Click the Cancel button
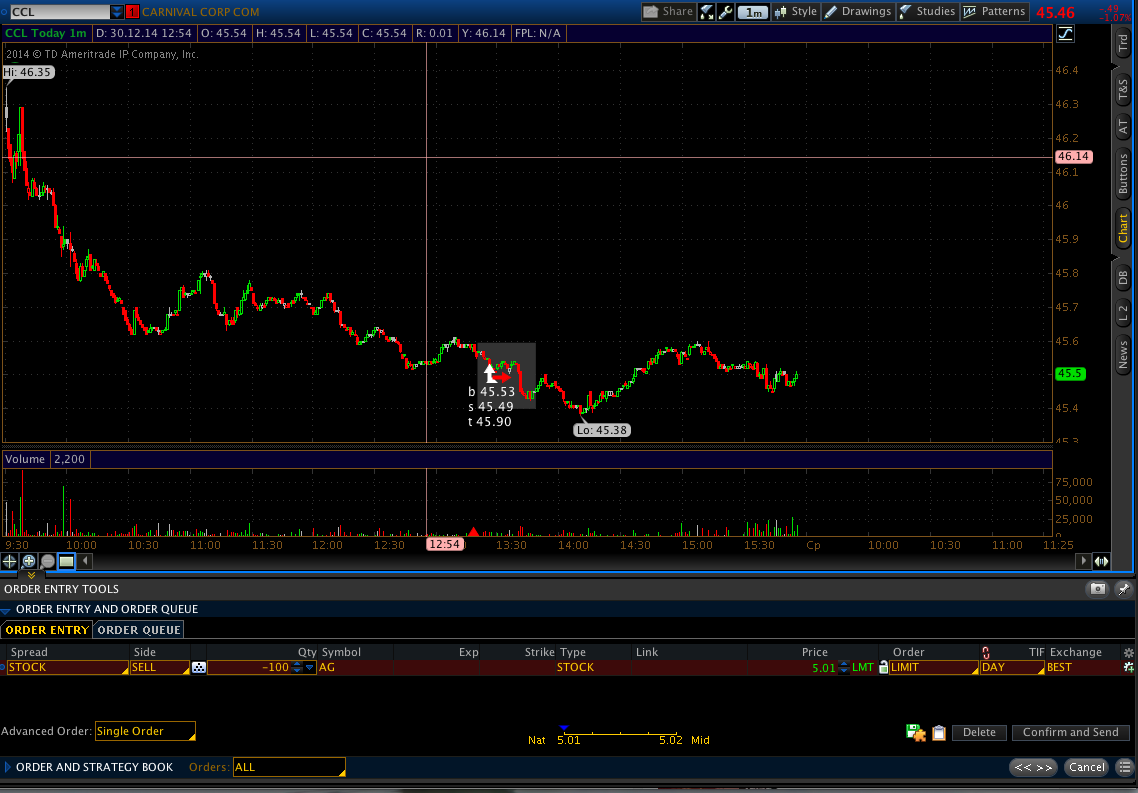Screen dimensions: 1138x793 1086,768
